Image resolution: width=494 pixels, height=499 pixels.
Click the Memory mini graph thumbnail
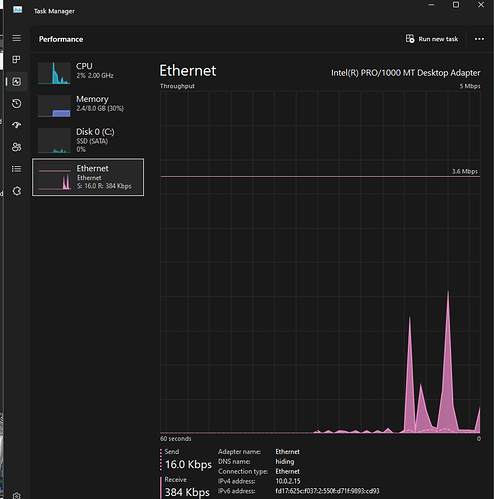coord(54,106)
